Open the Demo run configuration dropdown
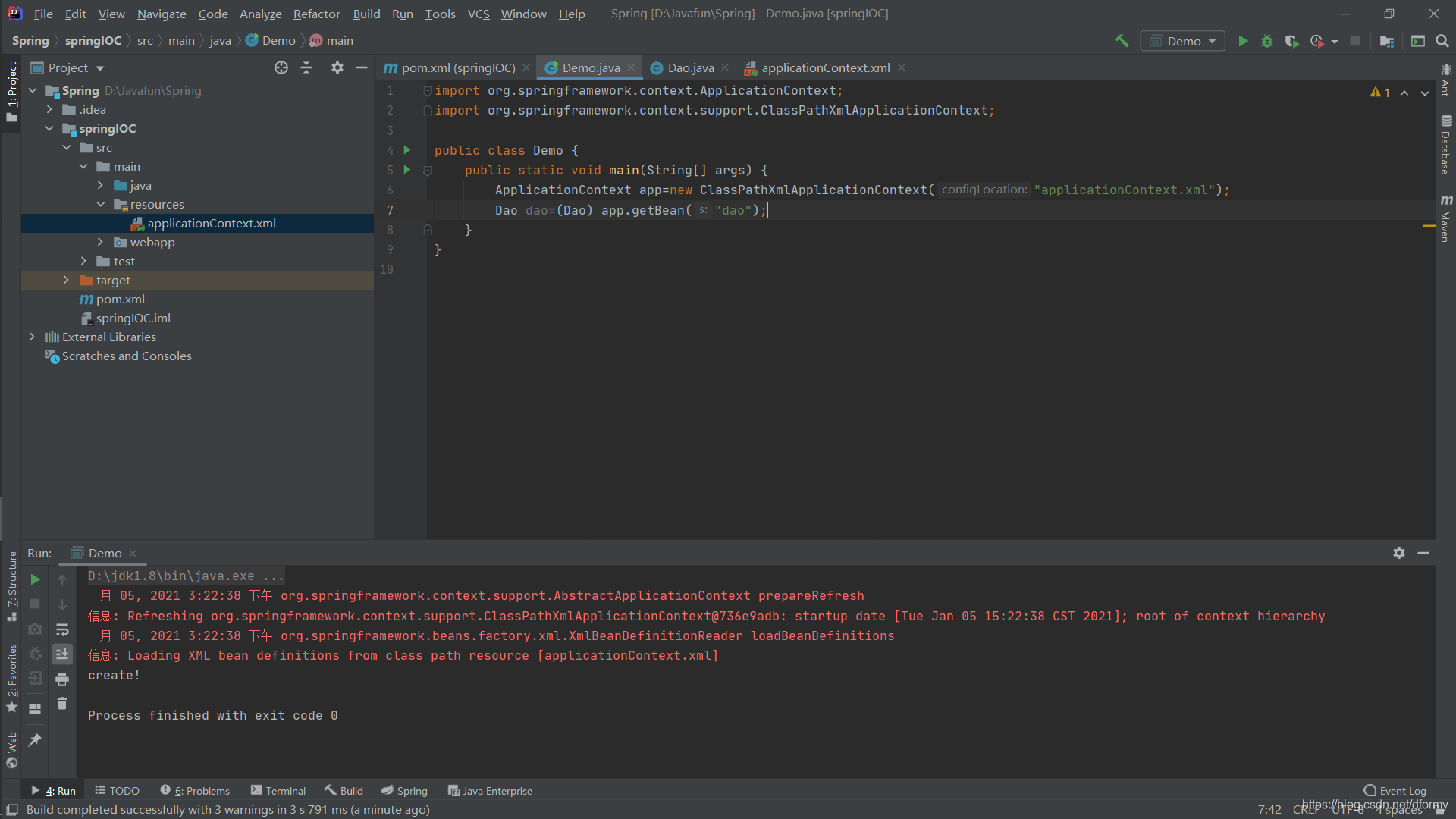 click(1182, 41)
